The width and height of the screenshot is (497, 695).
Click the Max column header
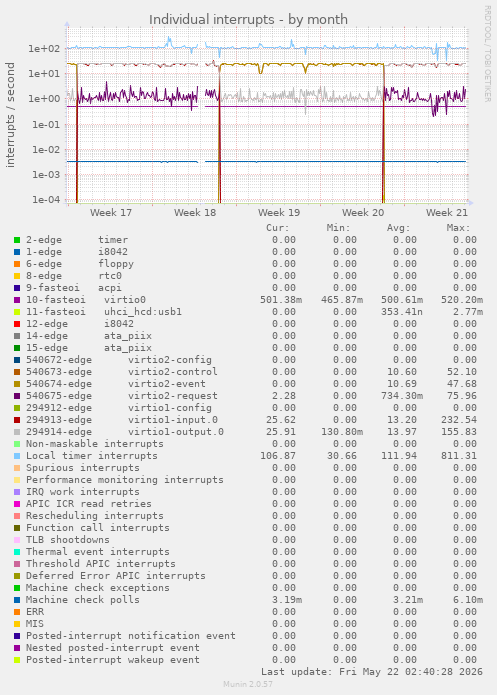click(458, 228)
